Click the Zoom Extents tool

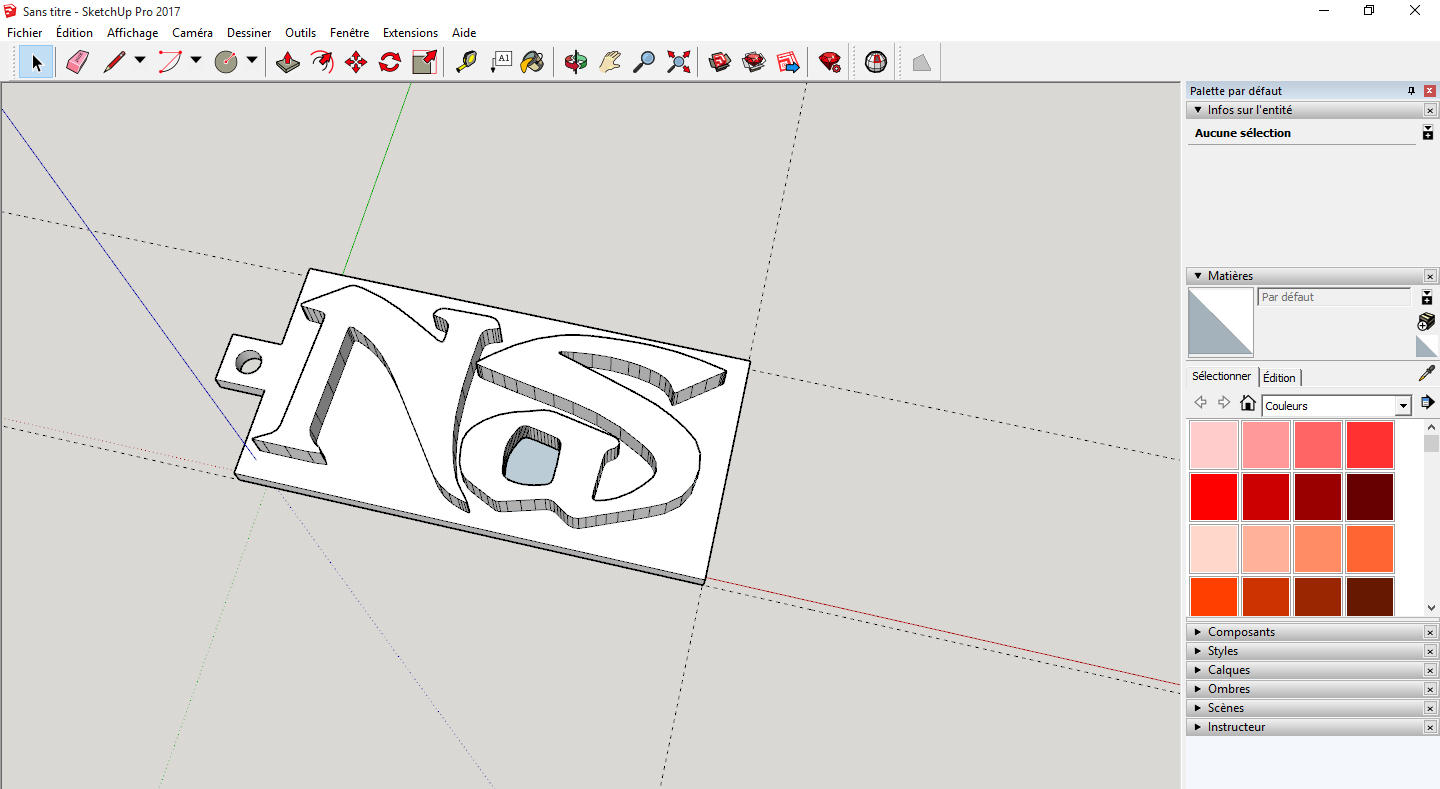pyautogui.click(x=678, y=62)
